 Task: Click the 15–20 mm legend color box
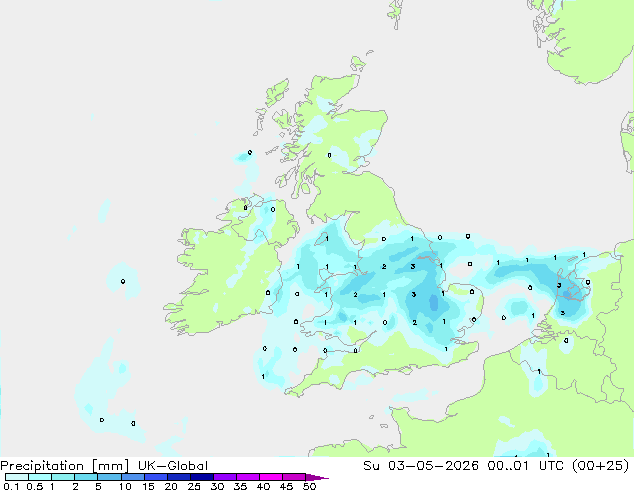[x=155, y=477]
